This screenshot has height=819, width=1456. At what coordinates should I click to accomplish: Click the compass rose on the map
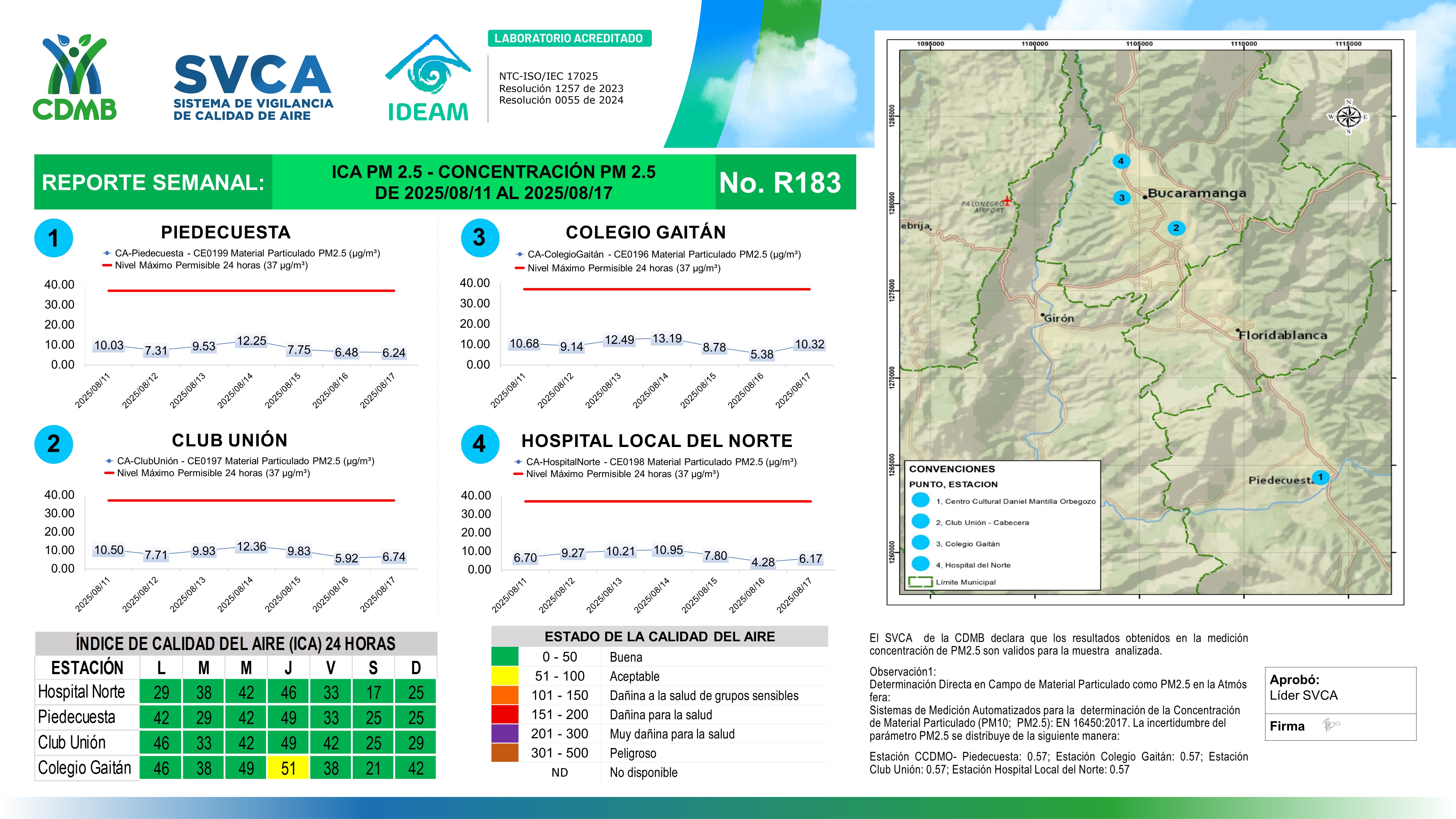(x=1348, y=117)
